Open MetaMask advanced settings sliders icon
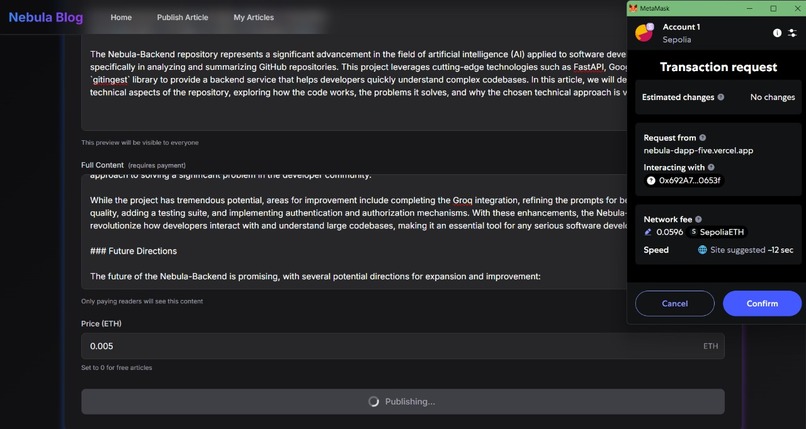Viewport: 806px width, 429px height. coord(792,33)
